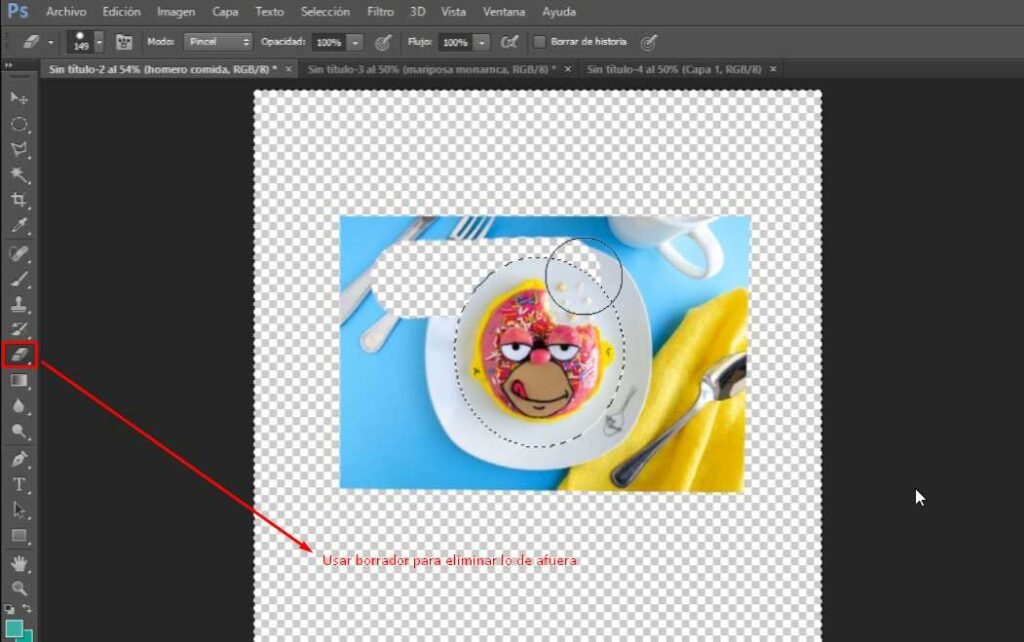The width and height of the screenshot is (1024, 642).
Task: Open the Imagen menu
Action: click(176, 12)
